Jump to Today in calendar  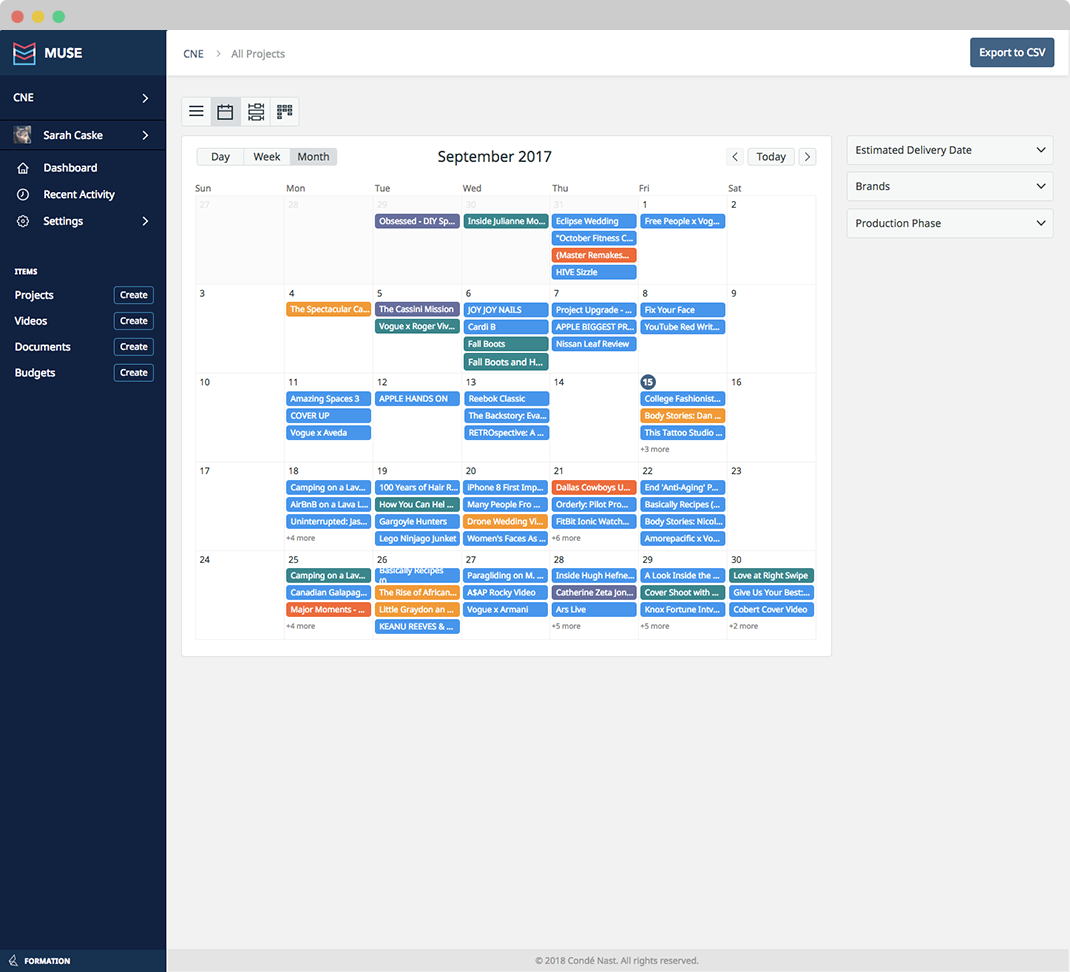[771, 156]
